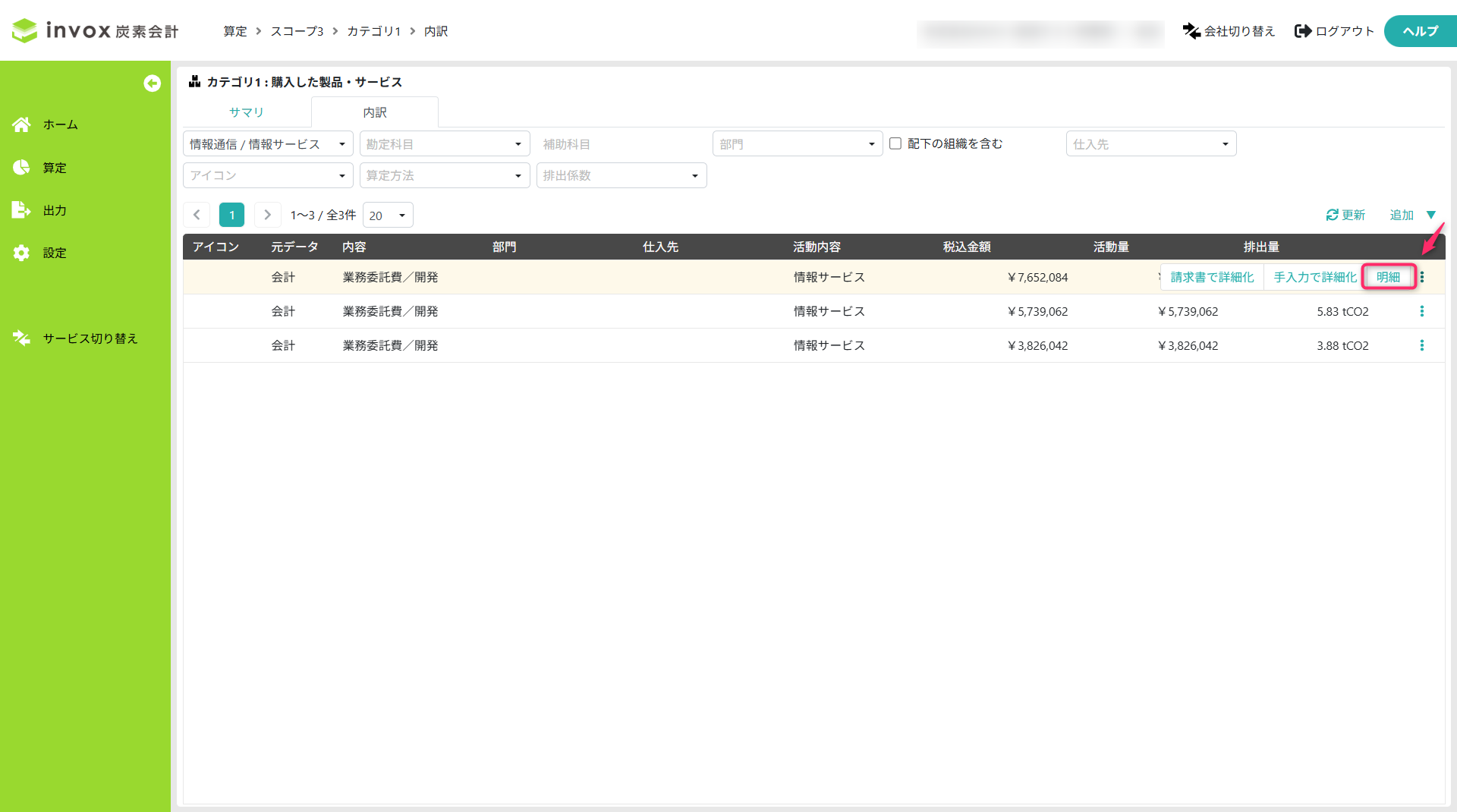Click the 補助科目 input field
Image resolution: width=1457 pixels, height=812 pixels.
tap(622, 144)
